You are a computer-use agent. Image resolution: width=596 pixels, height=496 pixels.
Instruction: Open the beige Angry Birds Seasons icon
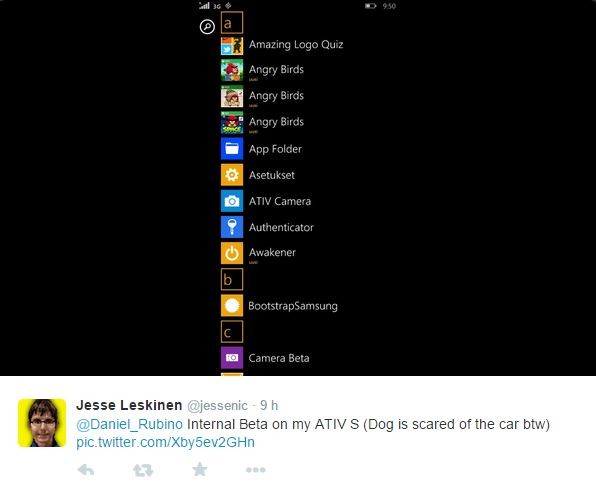(x=232, y=97)
